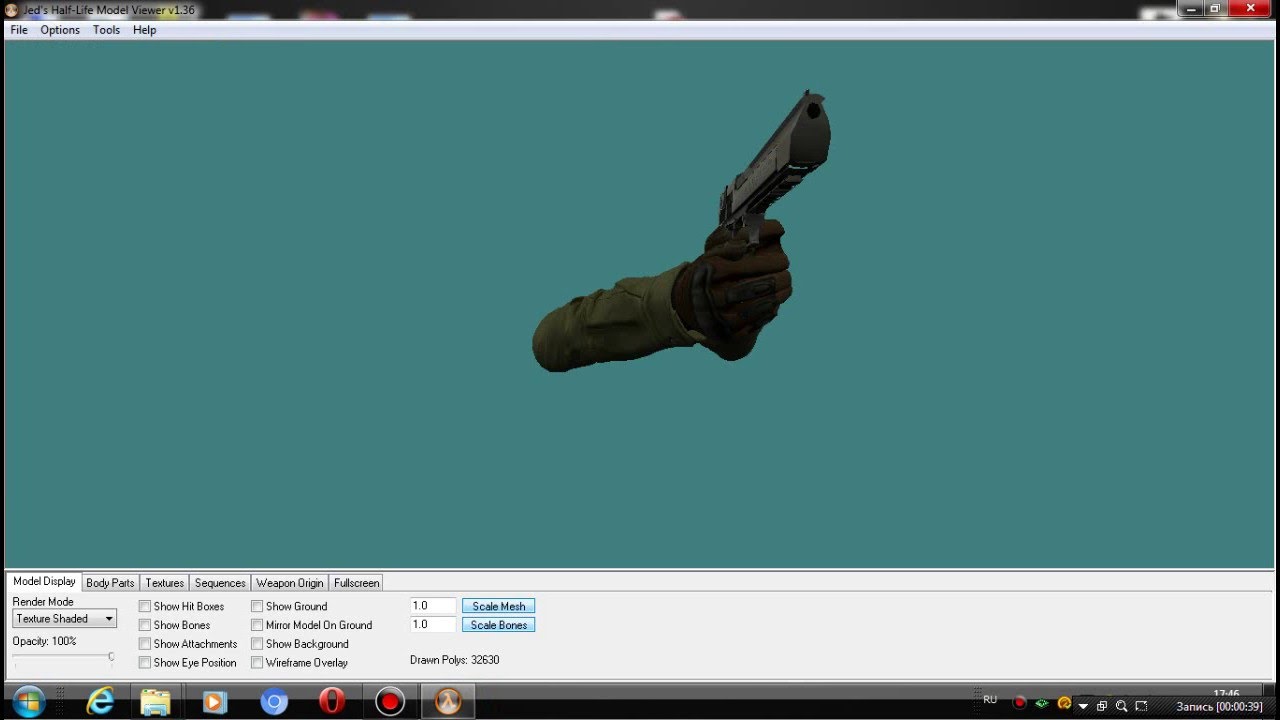
Task: Toggle Wireframe Overlay checkbox
Action: coord(257,662)
